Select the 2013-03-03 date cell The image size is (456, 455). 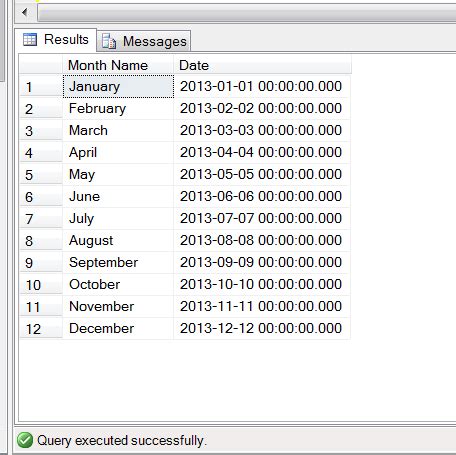[262, 131]
